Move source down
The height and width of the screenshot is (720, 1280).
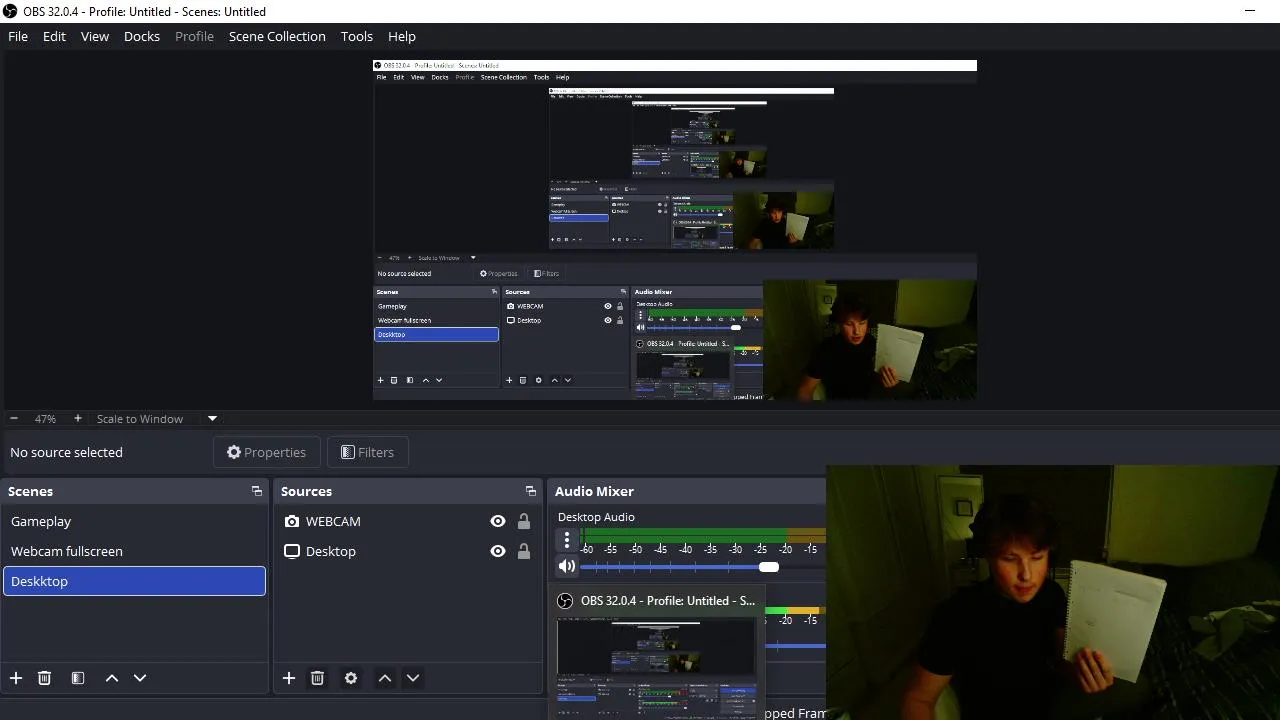tap(413, 678)
